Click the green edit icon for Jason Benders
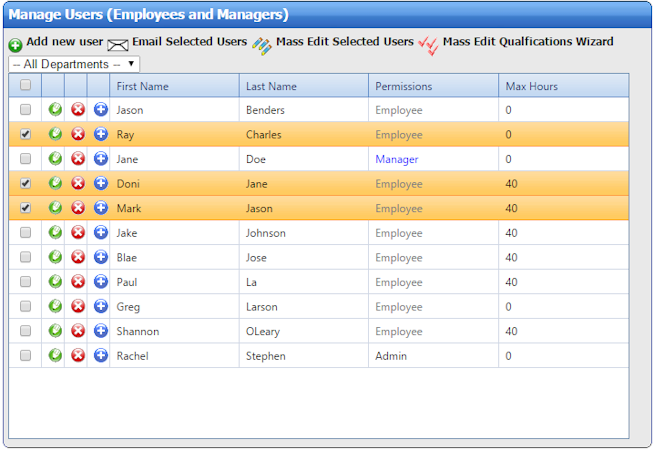Screen dimensions: 656x450 [x=55, y=110]
